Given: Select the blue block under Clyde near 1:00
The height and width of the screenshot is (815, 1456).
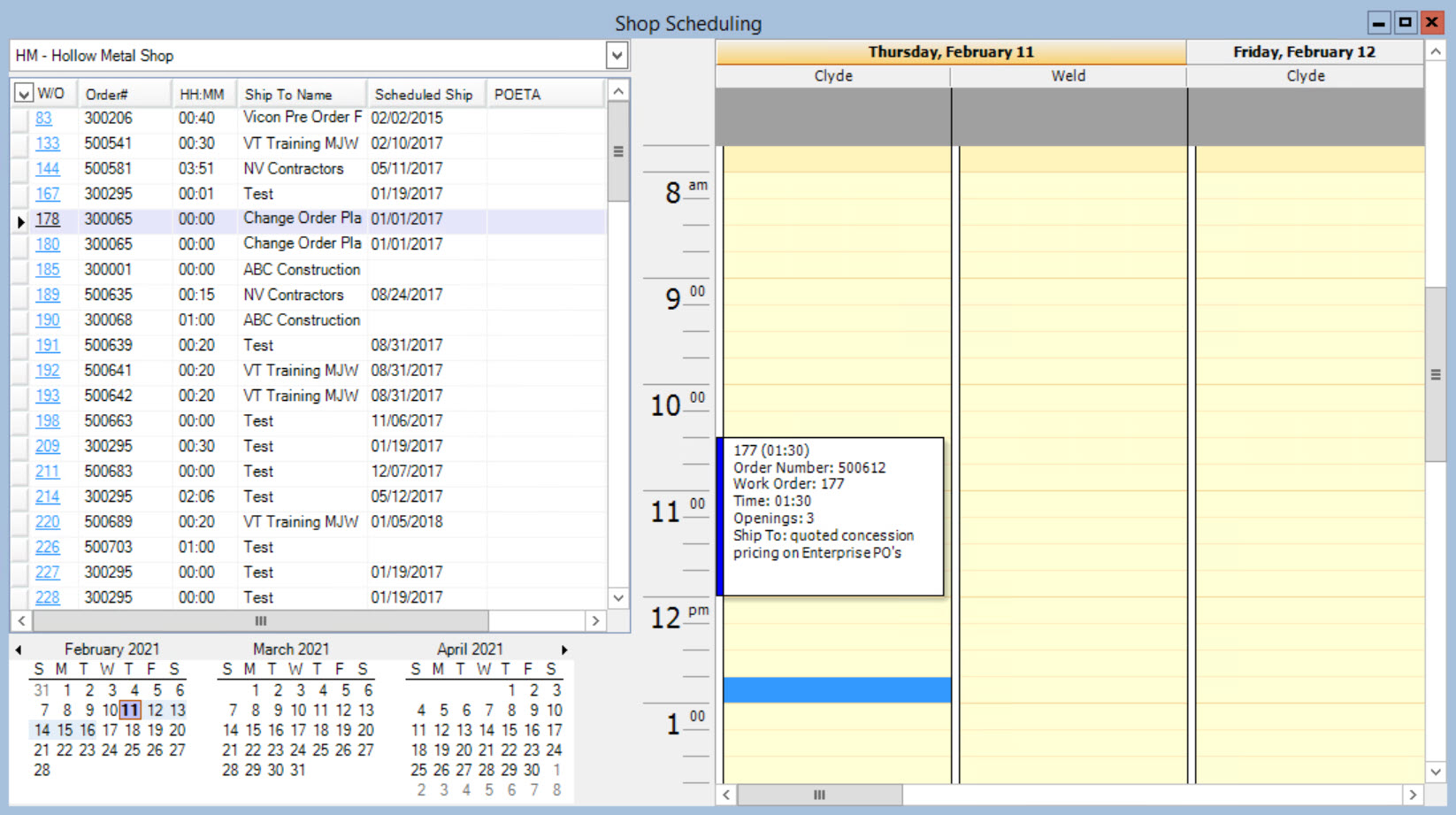Looking at the screenshot, I should click(837, 690).
